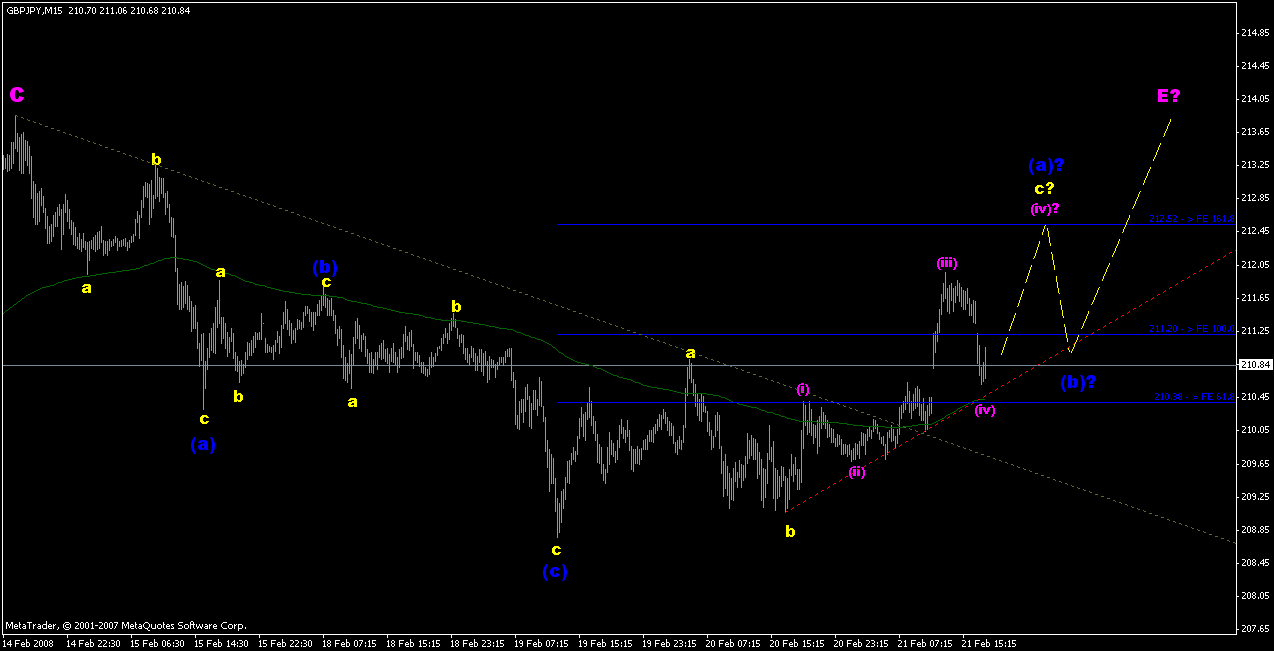Viewport: 1274px width, 651px height.
Task: Click price level 212.85 on the axis
Action: click(x=1256, y=198)
